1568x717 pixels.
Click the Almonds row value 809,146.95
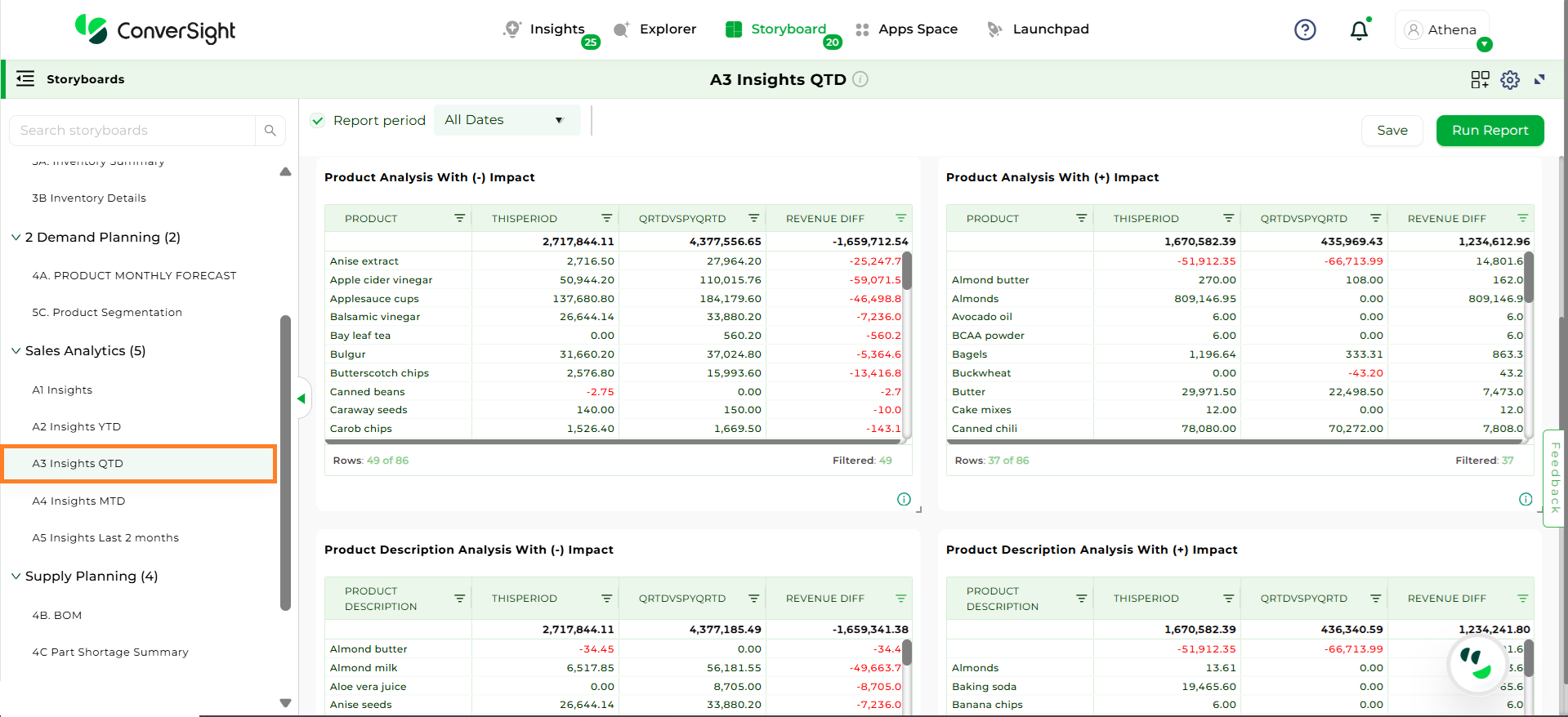pyautogui.click(x=1205, y=299)
